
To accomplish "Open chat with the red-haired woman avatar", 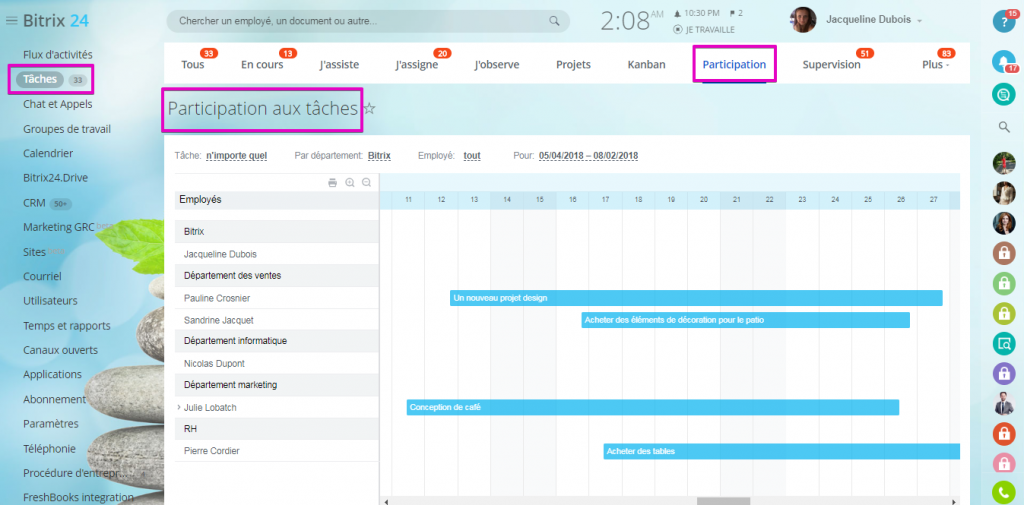I will click(1004, 223).
